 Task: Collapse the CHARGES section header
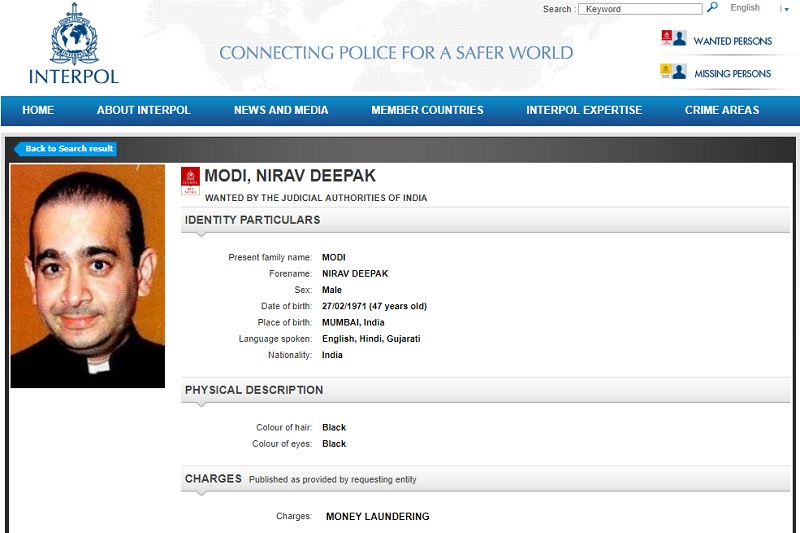point(485,479)
